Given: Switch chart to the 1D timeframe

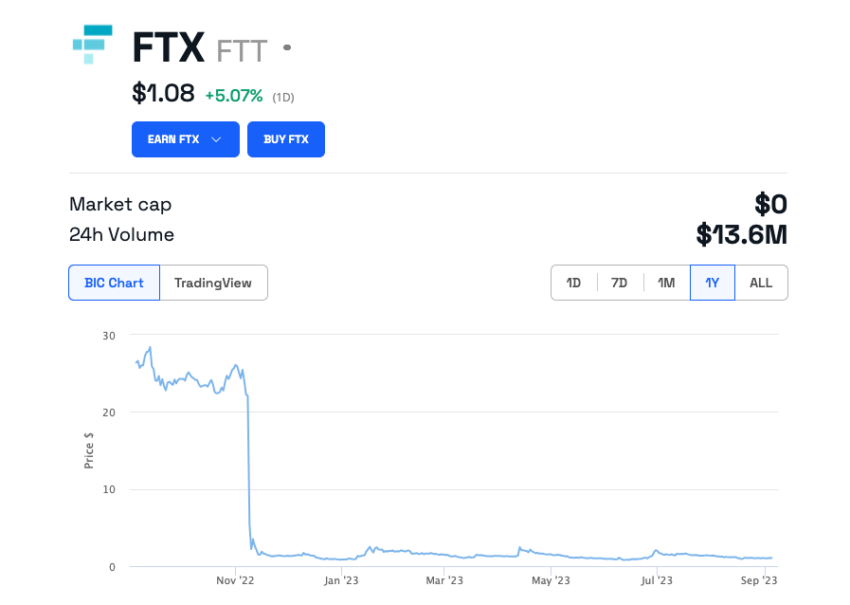Looking at the screenshot, I should [573, 283].
